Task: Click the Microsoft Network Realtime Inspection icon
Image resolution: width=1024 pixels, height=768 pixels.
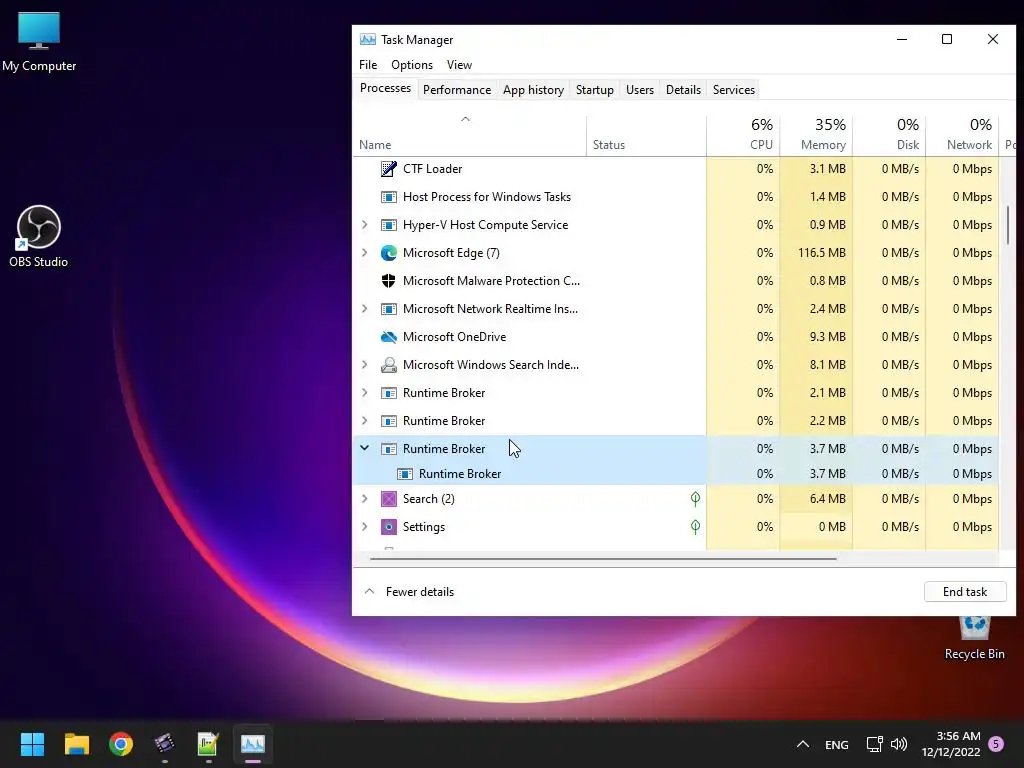Action: (389, 309)
